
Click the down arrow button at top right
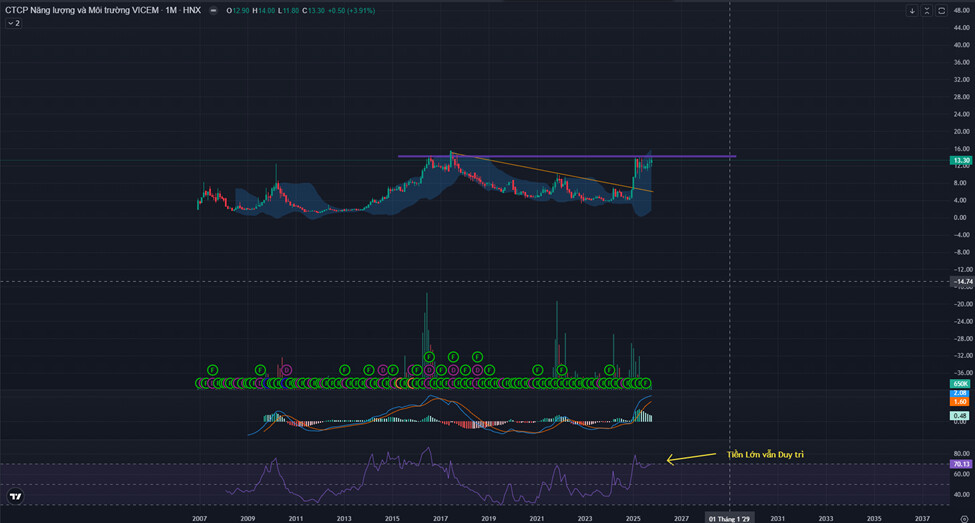[x=911, y=11]
